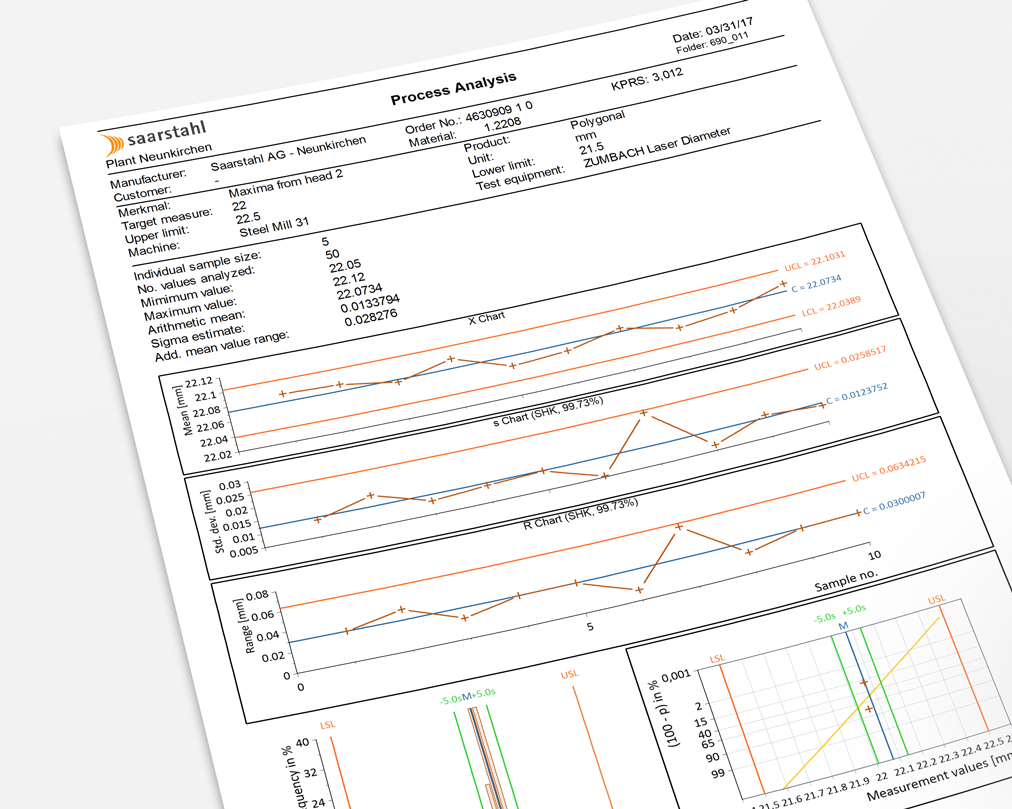Select the sigma estimate value "0.0133794"
The height and width of the screenshot is (809, 1012).
point(370,303)
